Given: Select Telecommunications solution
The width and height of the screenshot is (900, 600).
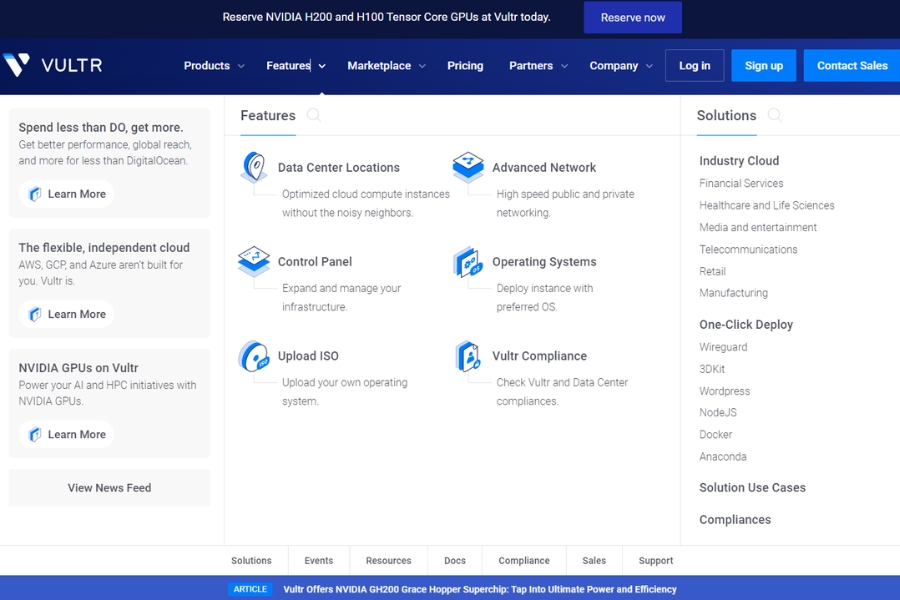Looking at the screenshot, I should pyautogui.click(x=748, y=249).
